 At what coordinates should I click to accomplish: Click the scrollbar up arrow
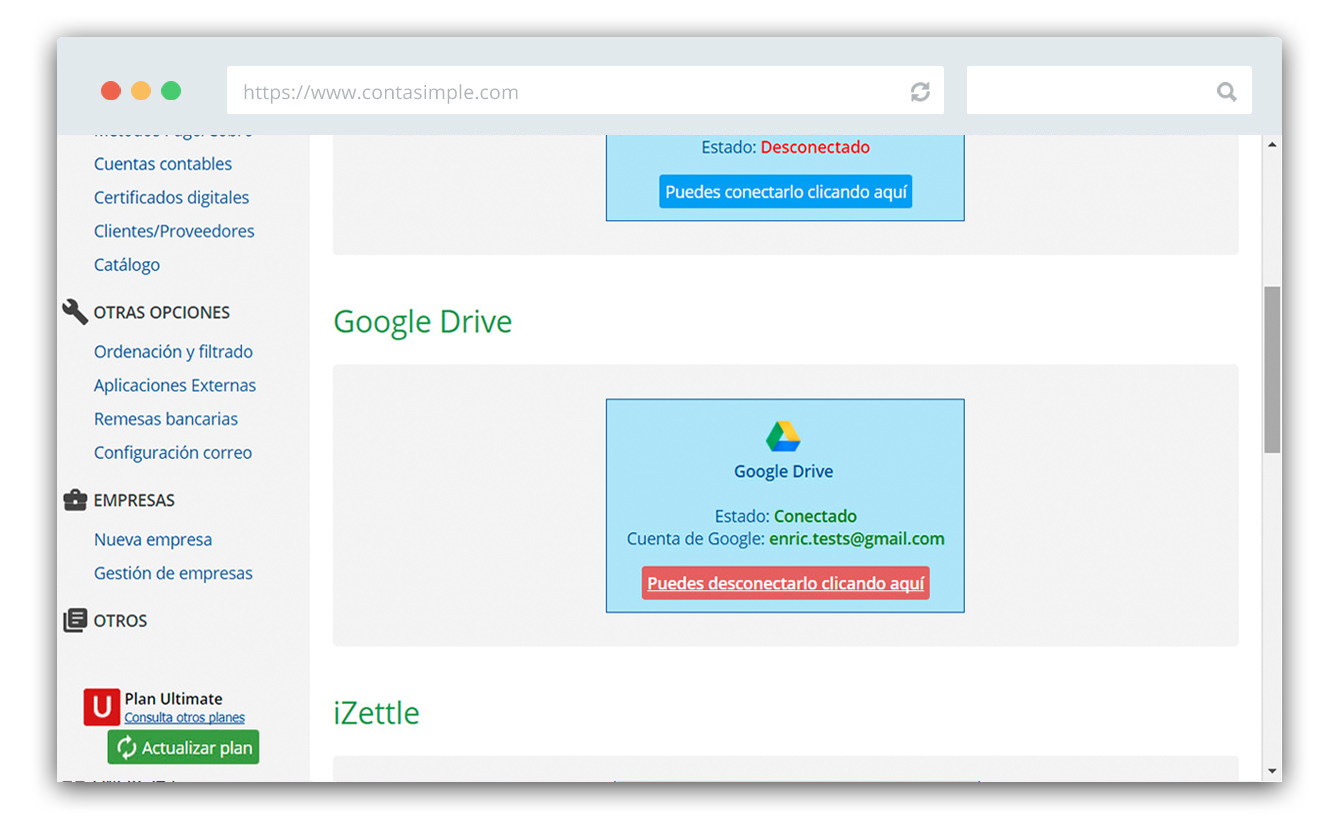[1272, 145]
